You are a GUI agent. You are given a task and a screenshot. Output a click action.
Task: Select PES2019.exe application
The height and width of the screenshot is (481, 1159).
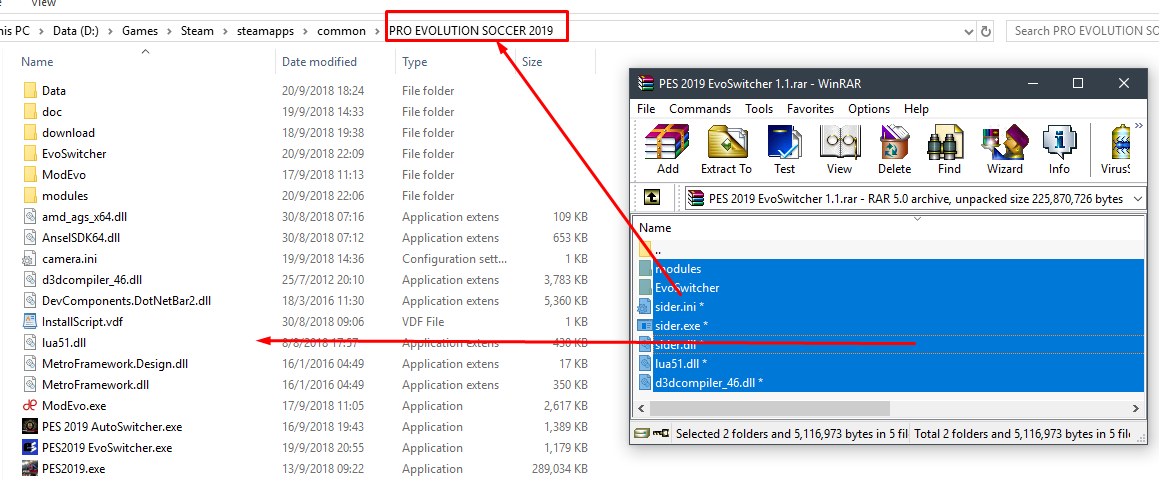coord(73,468)
